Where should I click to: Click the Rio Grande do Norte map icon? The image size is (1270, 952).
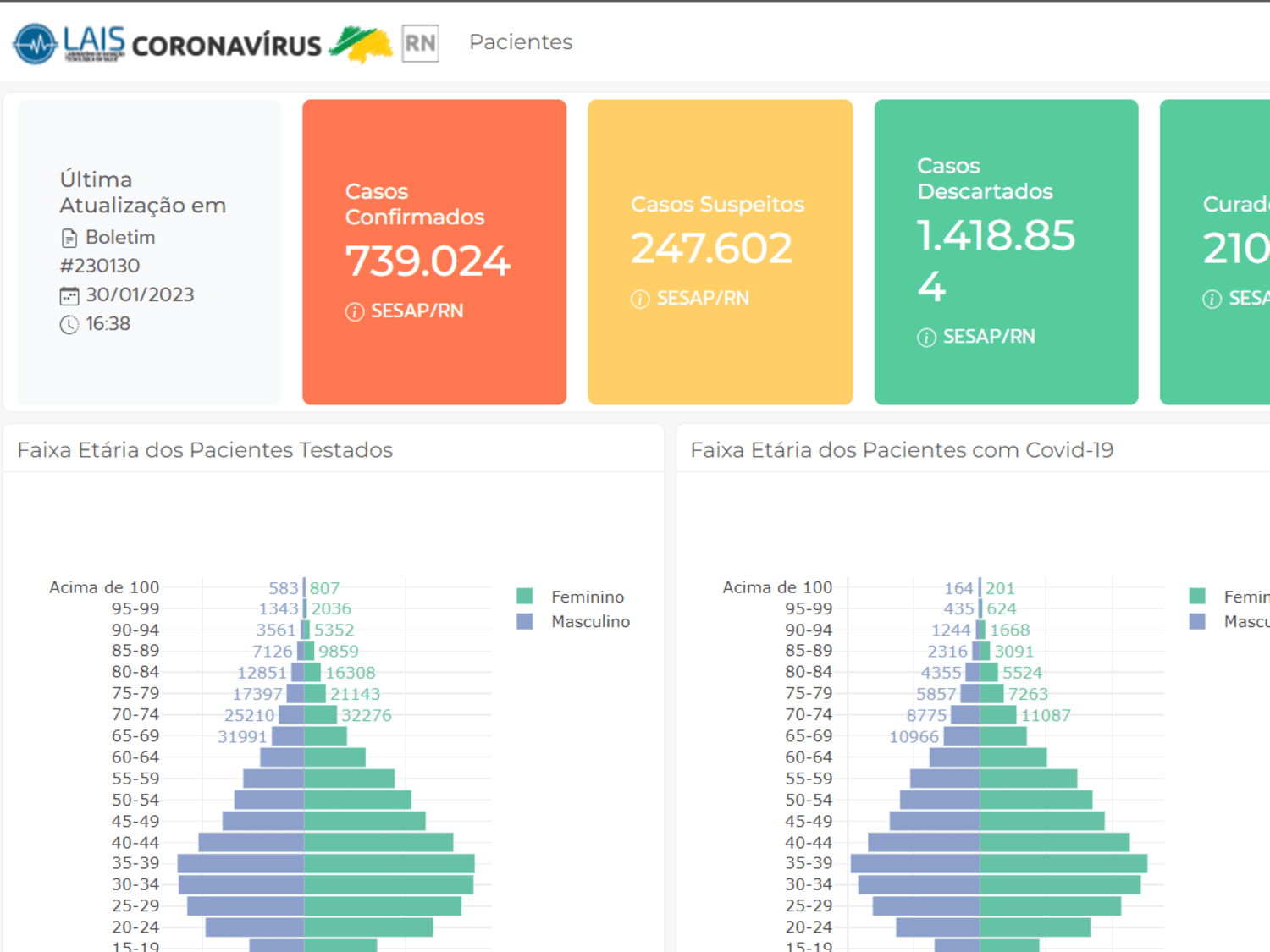(x=361, y=44)
